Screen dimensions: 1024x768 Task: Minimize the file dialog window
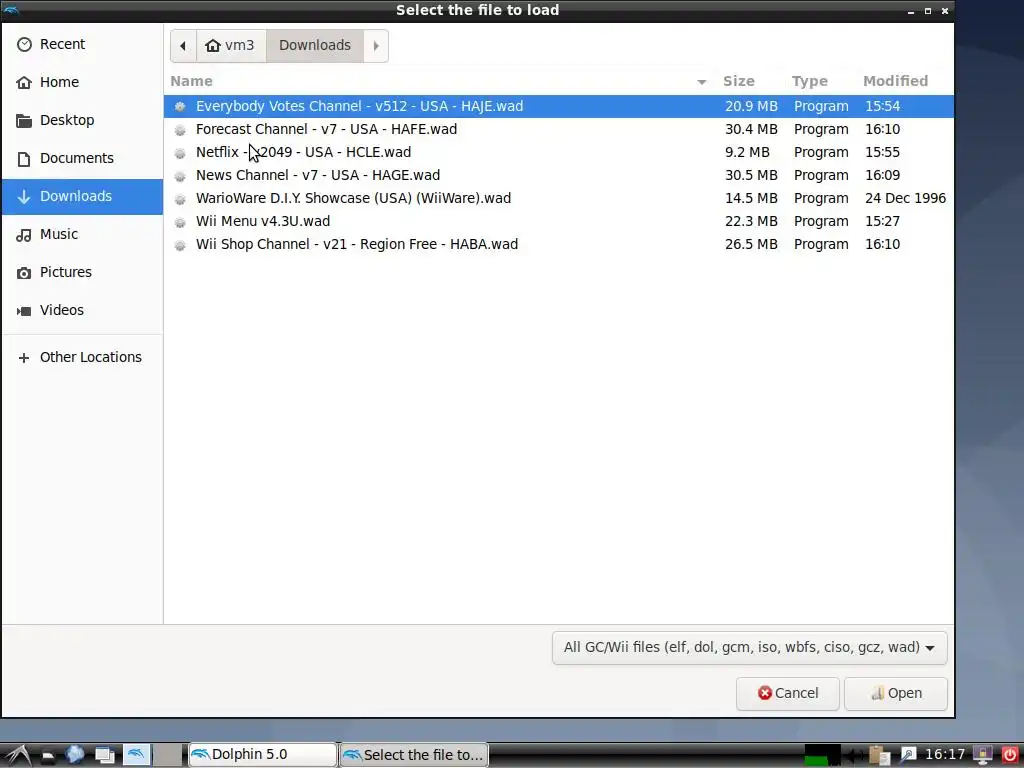[910, 11]
